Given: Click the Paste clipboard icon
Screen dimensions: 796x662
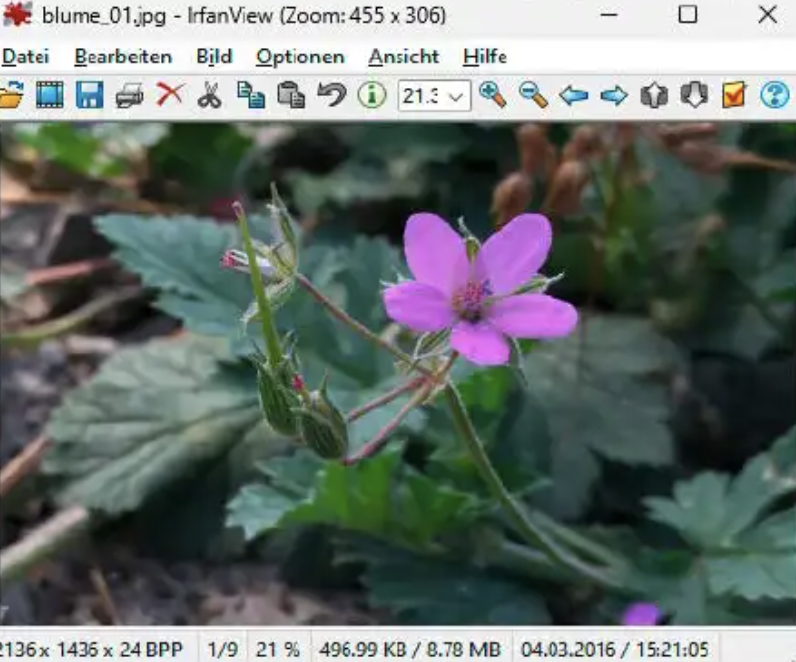Looking at the screenshot, I should pos(291,96).
